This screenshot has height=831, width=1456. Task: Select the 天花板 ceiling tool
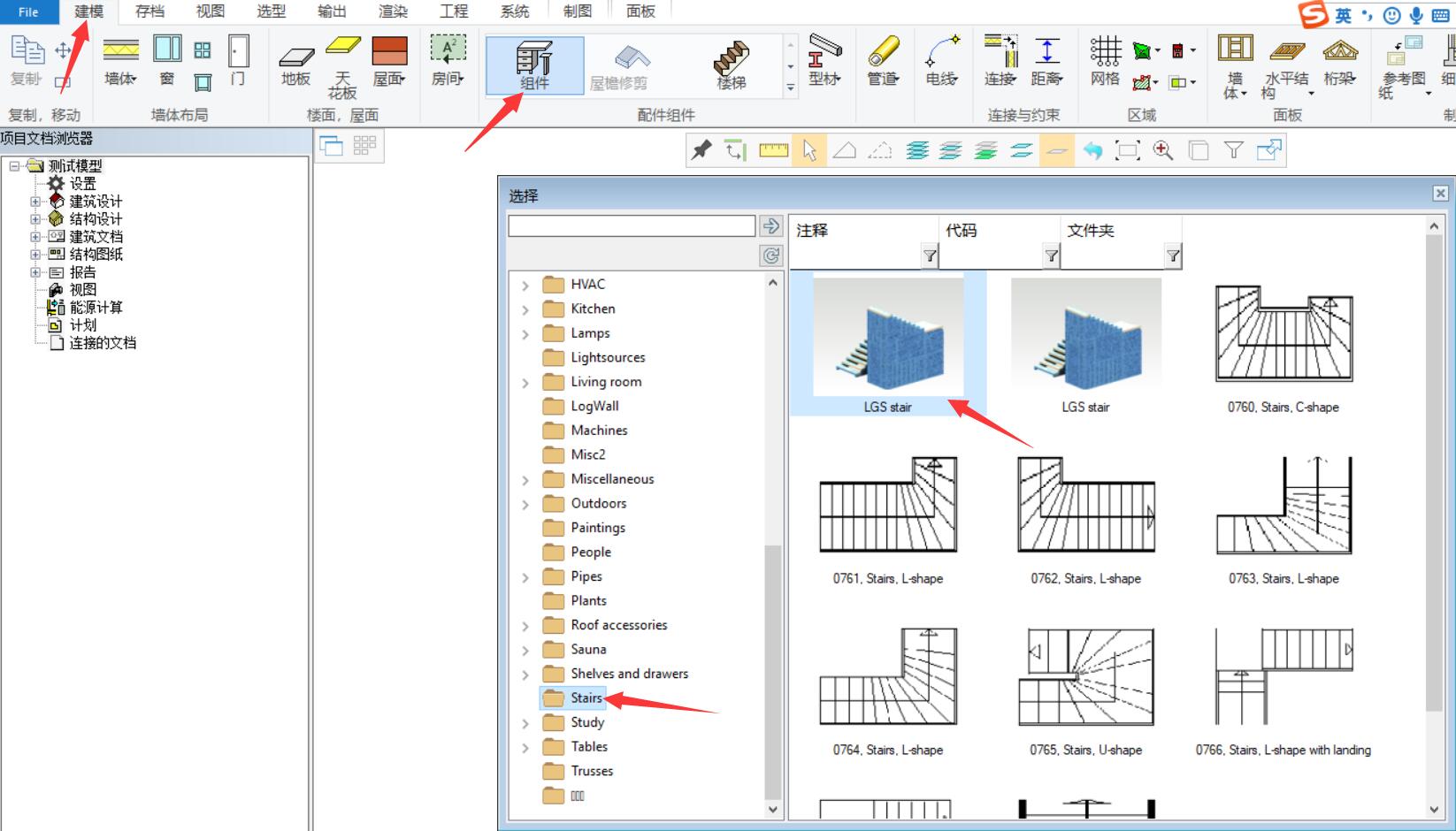click(x=342, y=66)
